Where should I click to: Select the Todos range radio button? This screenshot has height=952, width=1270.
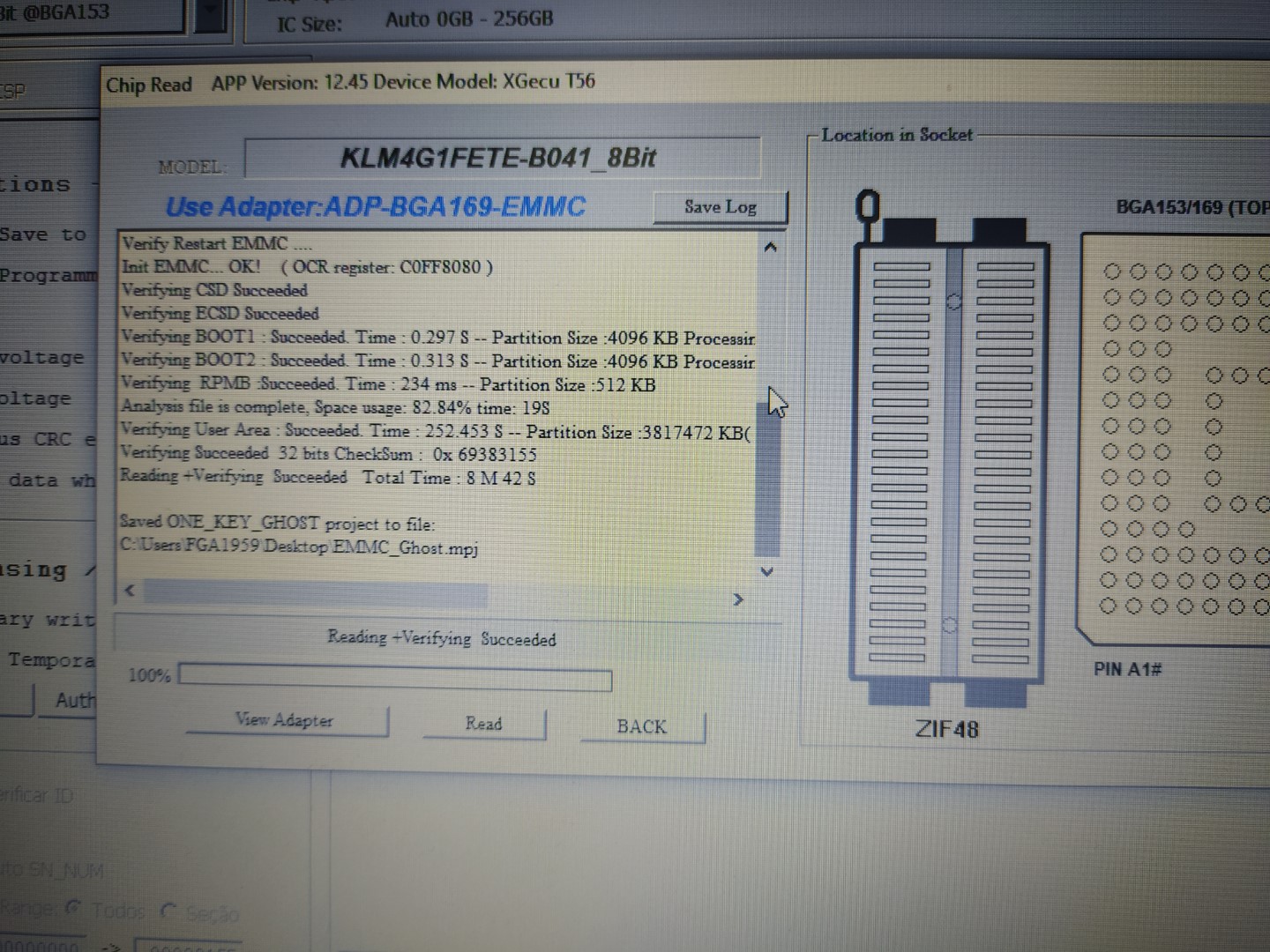pyautogui.click(x=74, y=907)
